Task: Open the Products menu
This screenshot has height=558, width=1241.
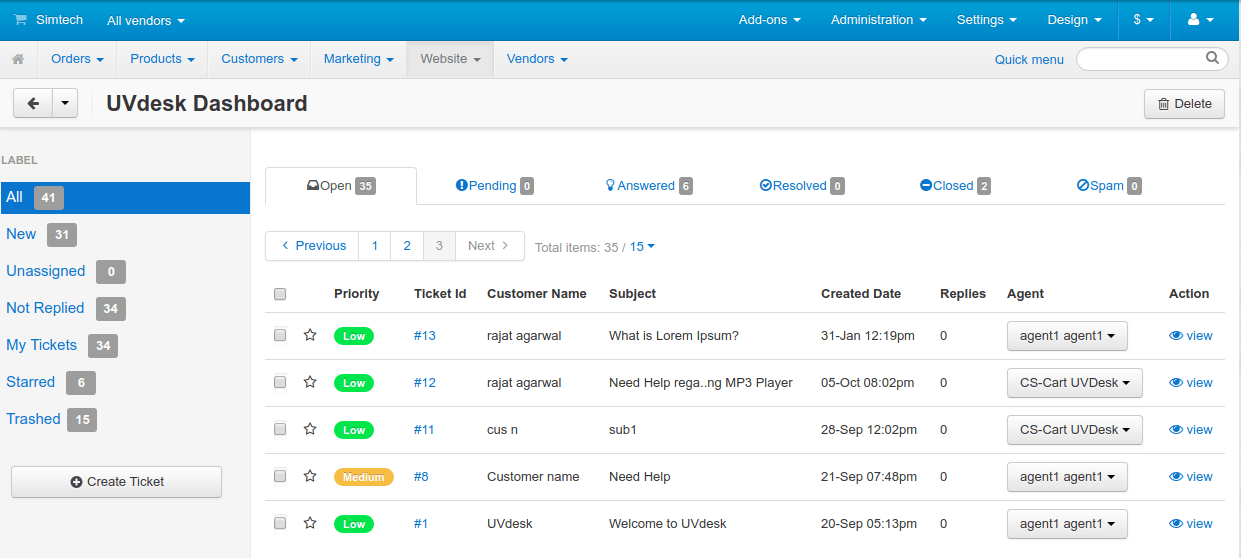Action: point(162,59)
